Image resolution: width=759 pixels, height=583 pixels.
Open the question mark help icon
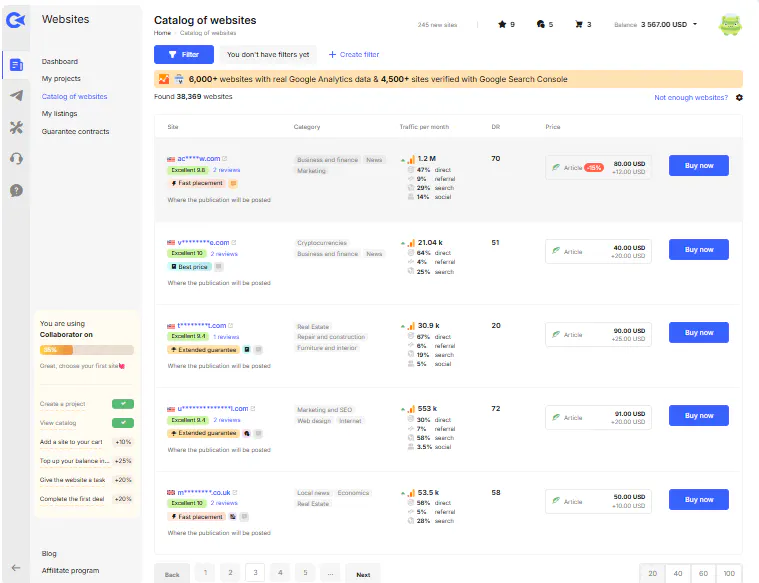pos(16,190)
